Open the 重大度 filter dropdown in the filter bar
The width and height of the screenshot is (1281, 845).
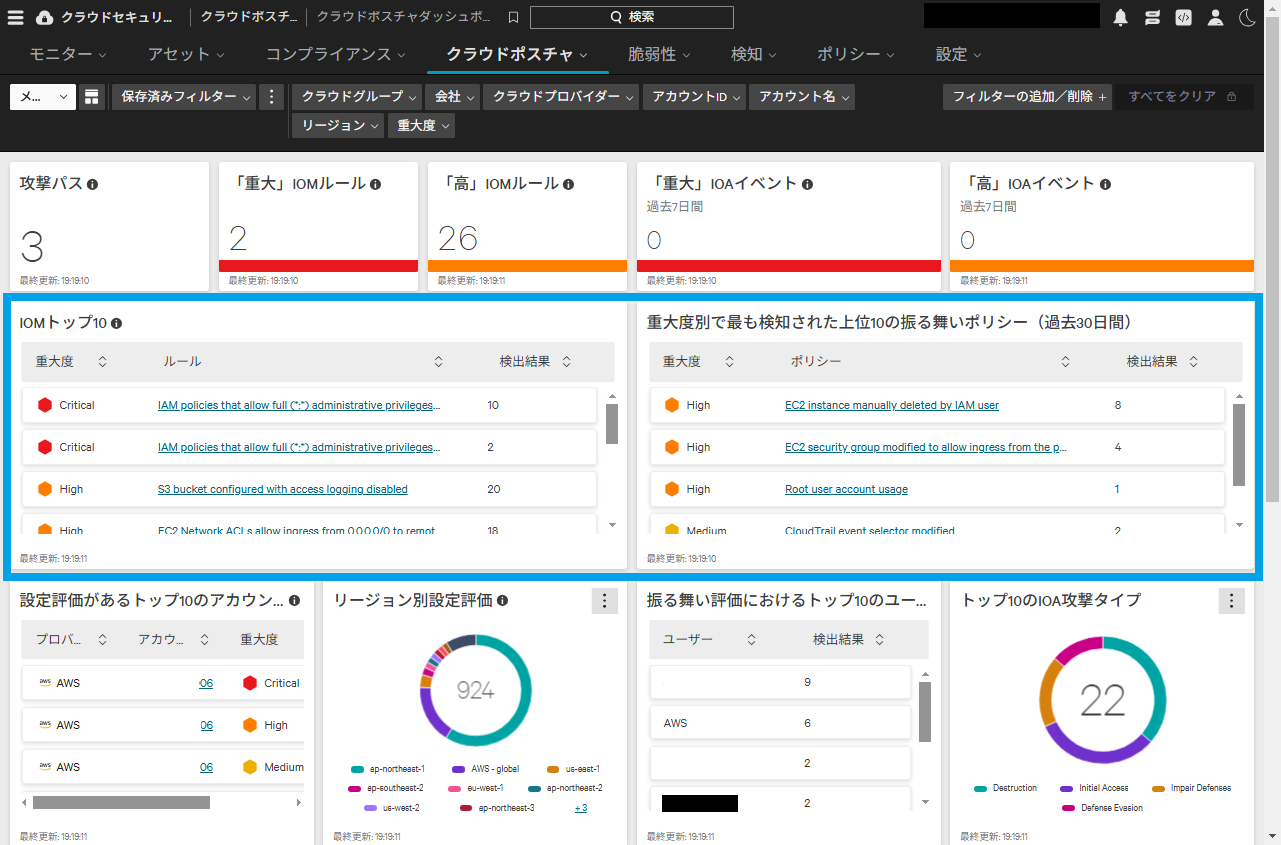(x=422, y=125)
